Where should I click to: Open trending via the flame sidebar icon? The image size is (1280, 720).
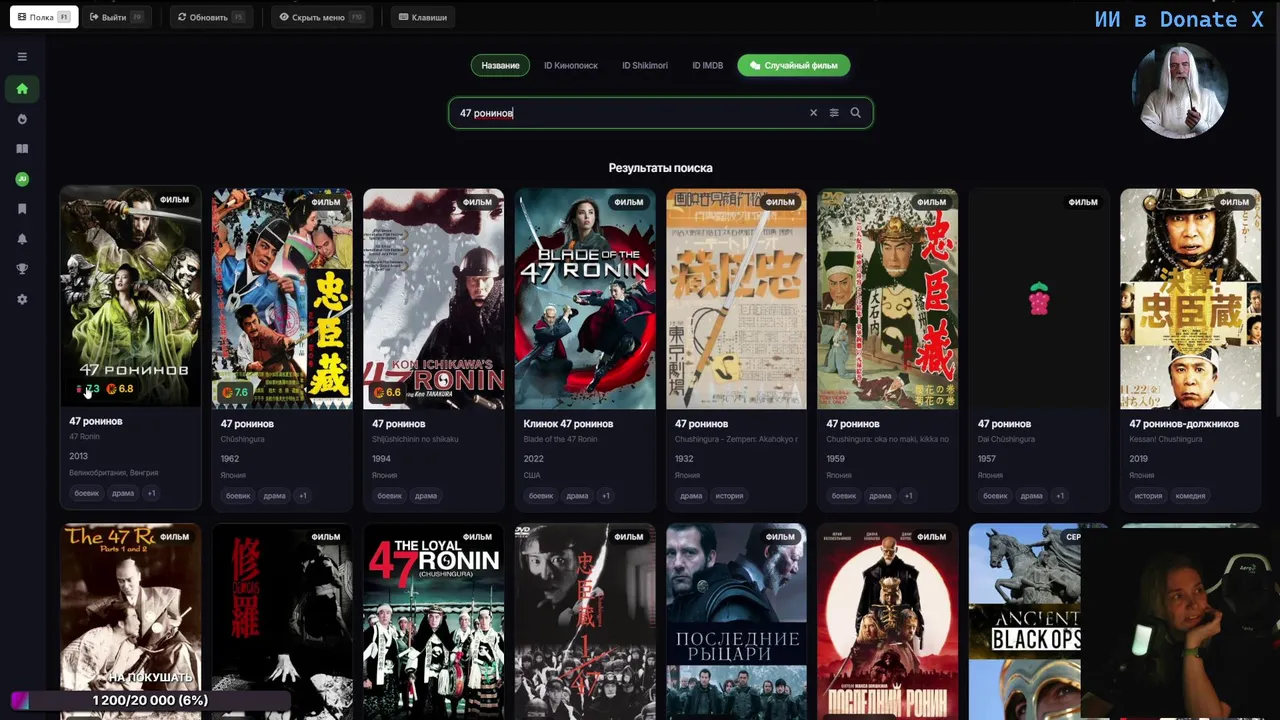point(22,119)
